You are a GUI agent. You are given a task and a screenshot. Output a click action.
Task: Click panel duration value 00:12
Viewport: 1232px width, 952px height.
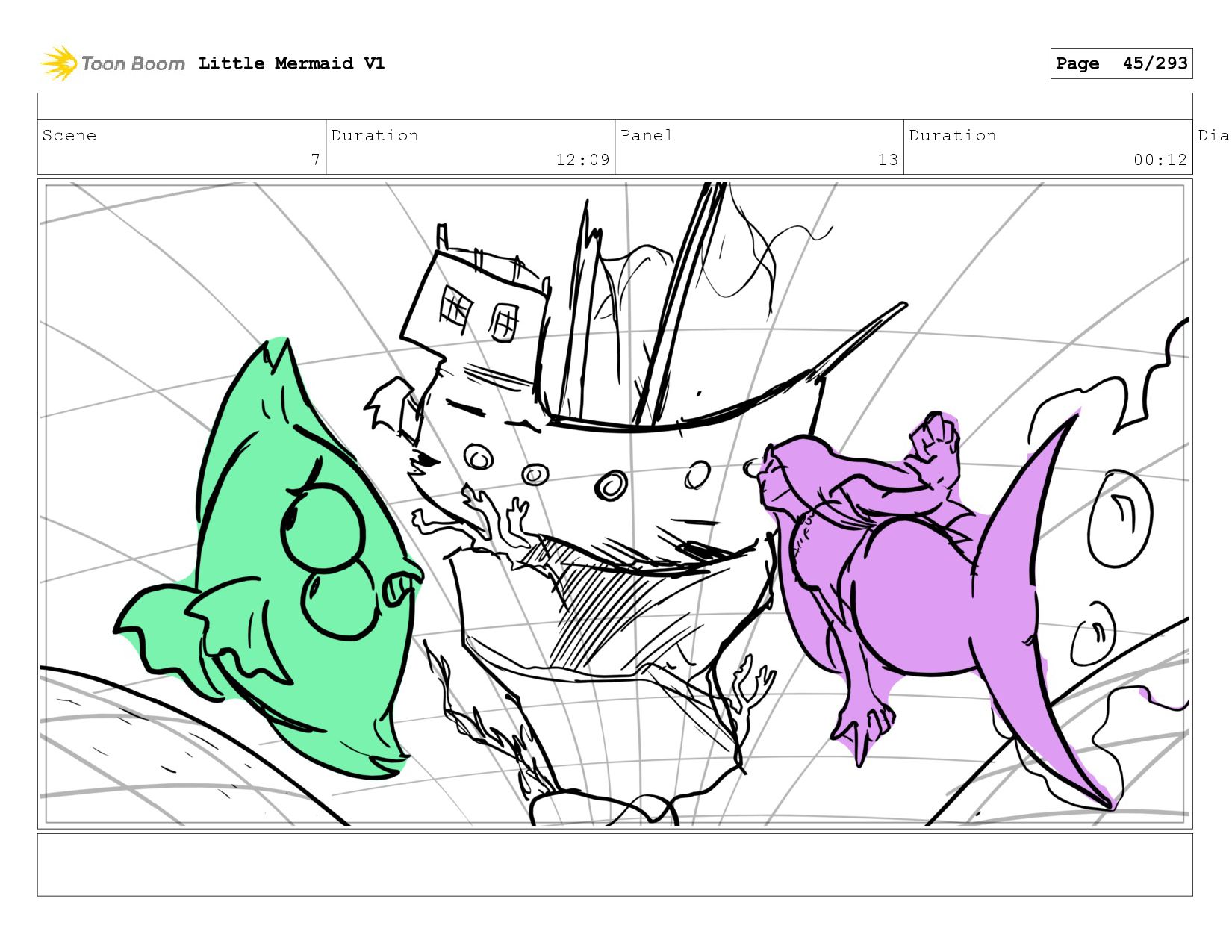tap(1160, 160)
